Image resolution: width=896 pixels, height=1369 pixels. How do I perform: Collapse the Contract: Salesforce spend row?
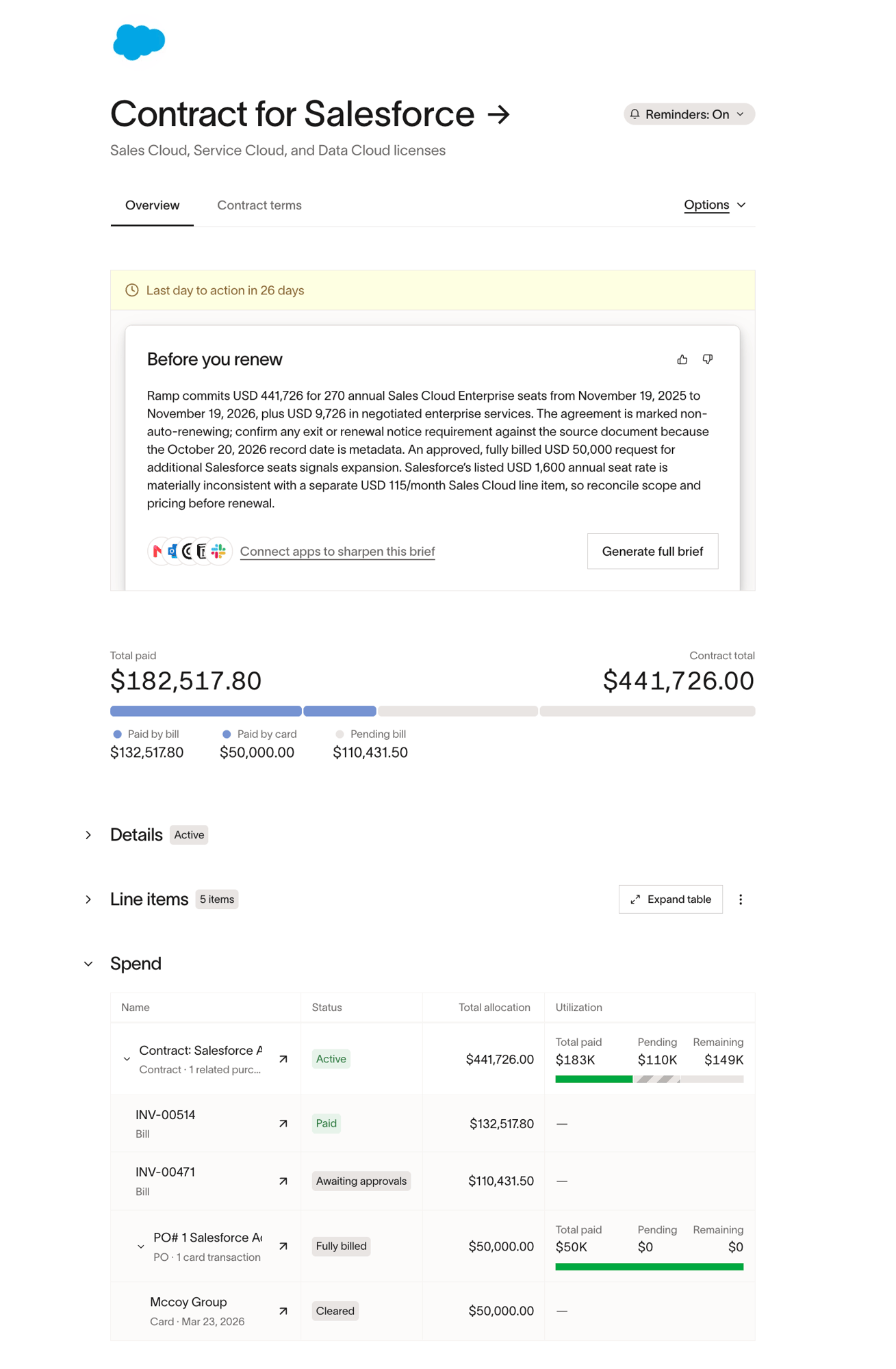coord(127,1059)
